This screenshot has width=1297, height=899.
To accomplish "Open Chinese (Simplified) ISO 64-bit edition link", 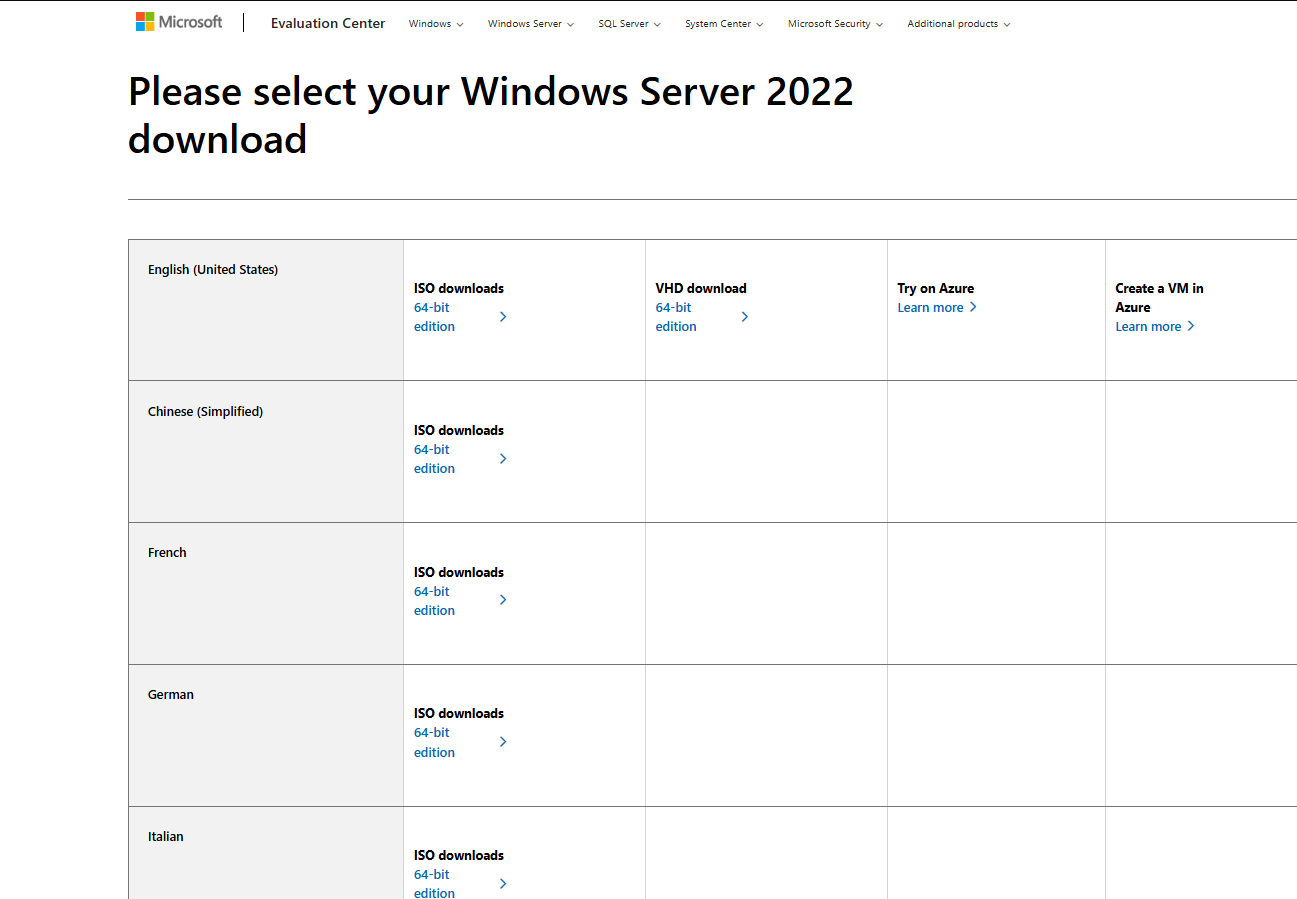I will pyautogui.click(x=435, y=459).
